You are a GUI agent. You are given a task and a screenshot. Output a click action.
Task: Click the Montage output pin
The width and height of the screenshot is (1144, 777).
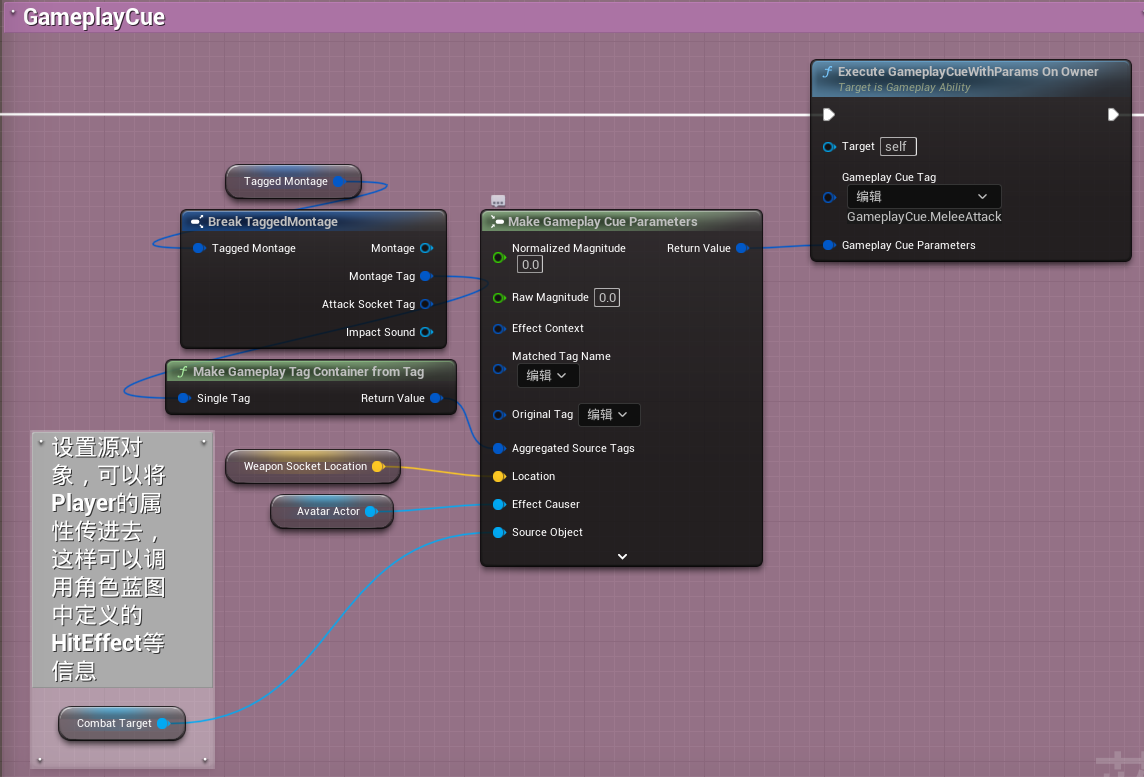427,248
